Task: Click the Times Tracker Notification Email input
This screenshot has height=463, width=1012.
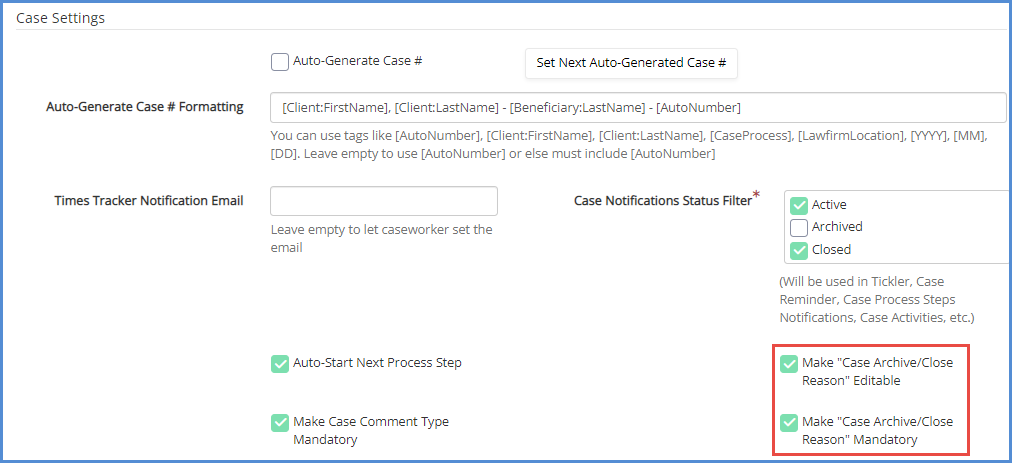Action: click(384, 201)
